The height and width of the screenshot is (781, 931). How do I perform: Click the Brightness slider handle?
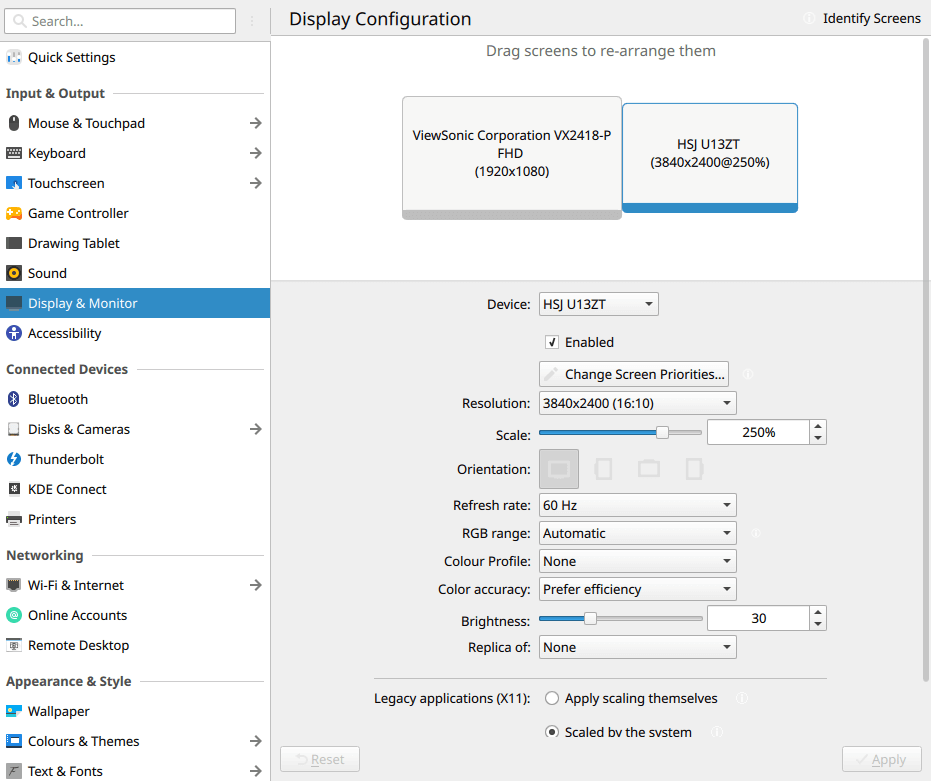[x=590, y=618]
